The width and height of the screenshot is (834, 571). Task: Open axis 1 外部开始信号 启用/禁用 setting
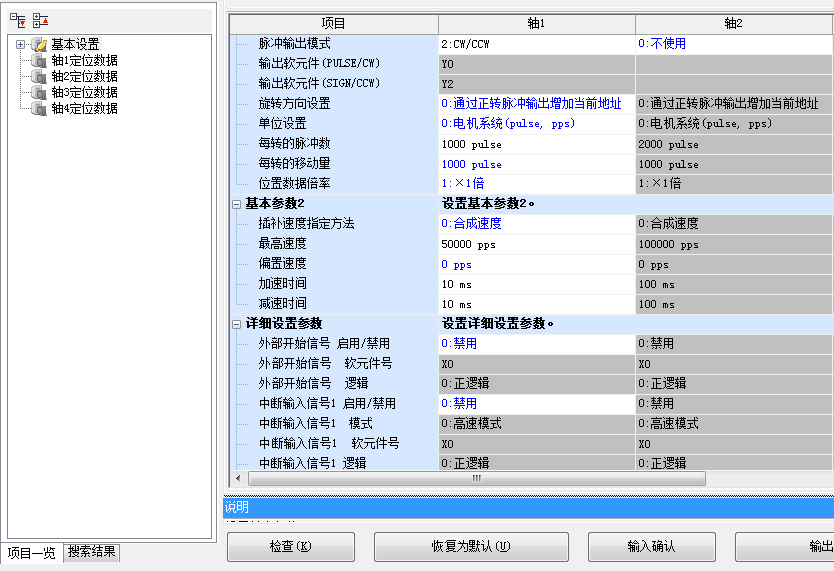click(x=535, y=344)
